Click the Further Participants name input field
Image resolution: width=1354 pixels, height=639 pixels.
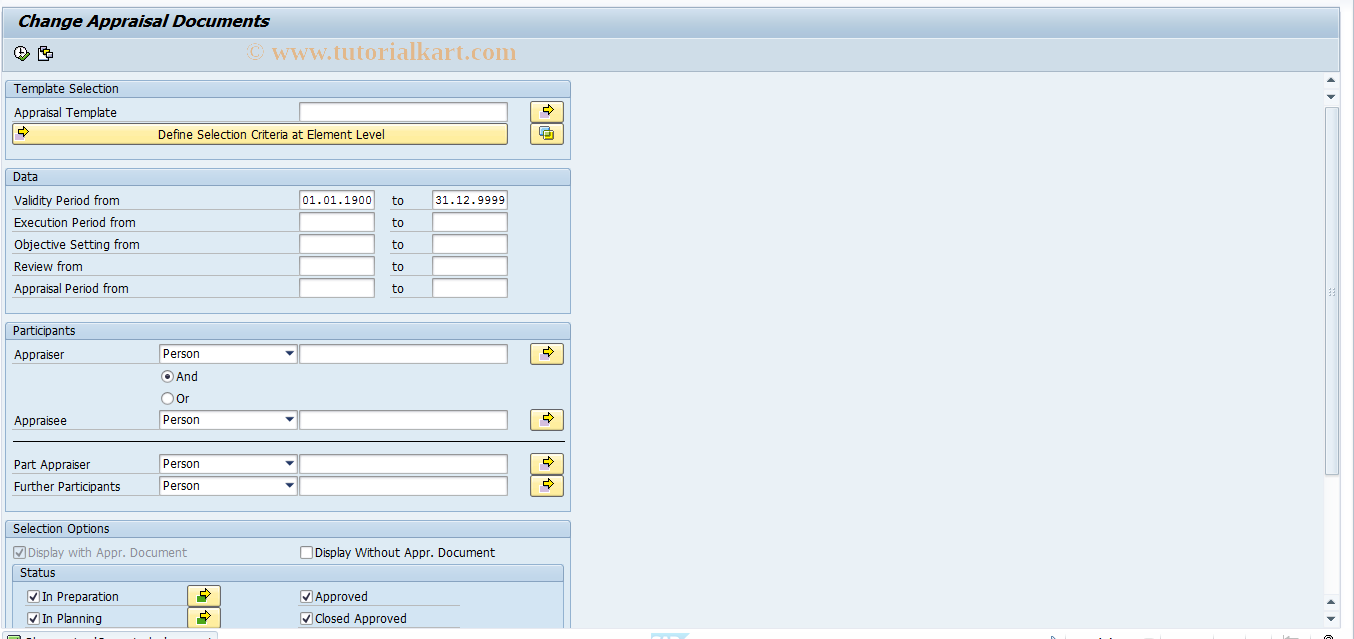403,486
